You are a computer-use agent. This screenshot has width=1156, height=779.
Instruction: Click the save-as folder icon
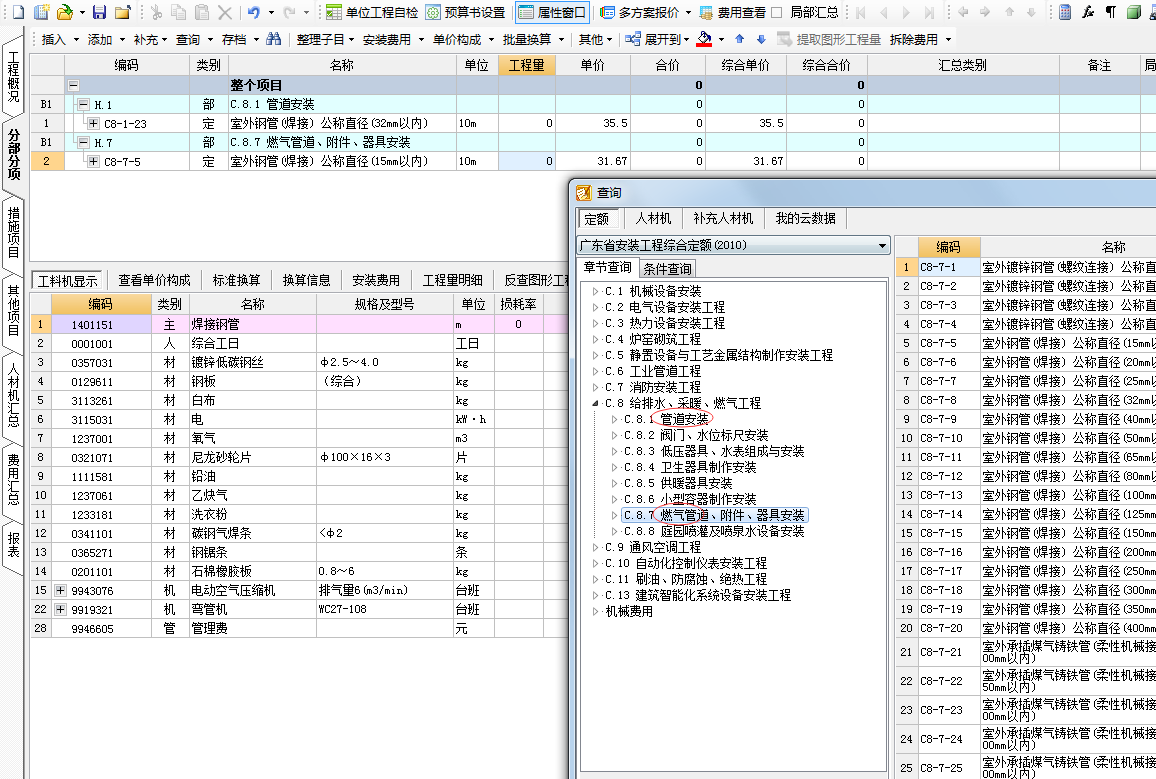point(122,12)
